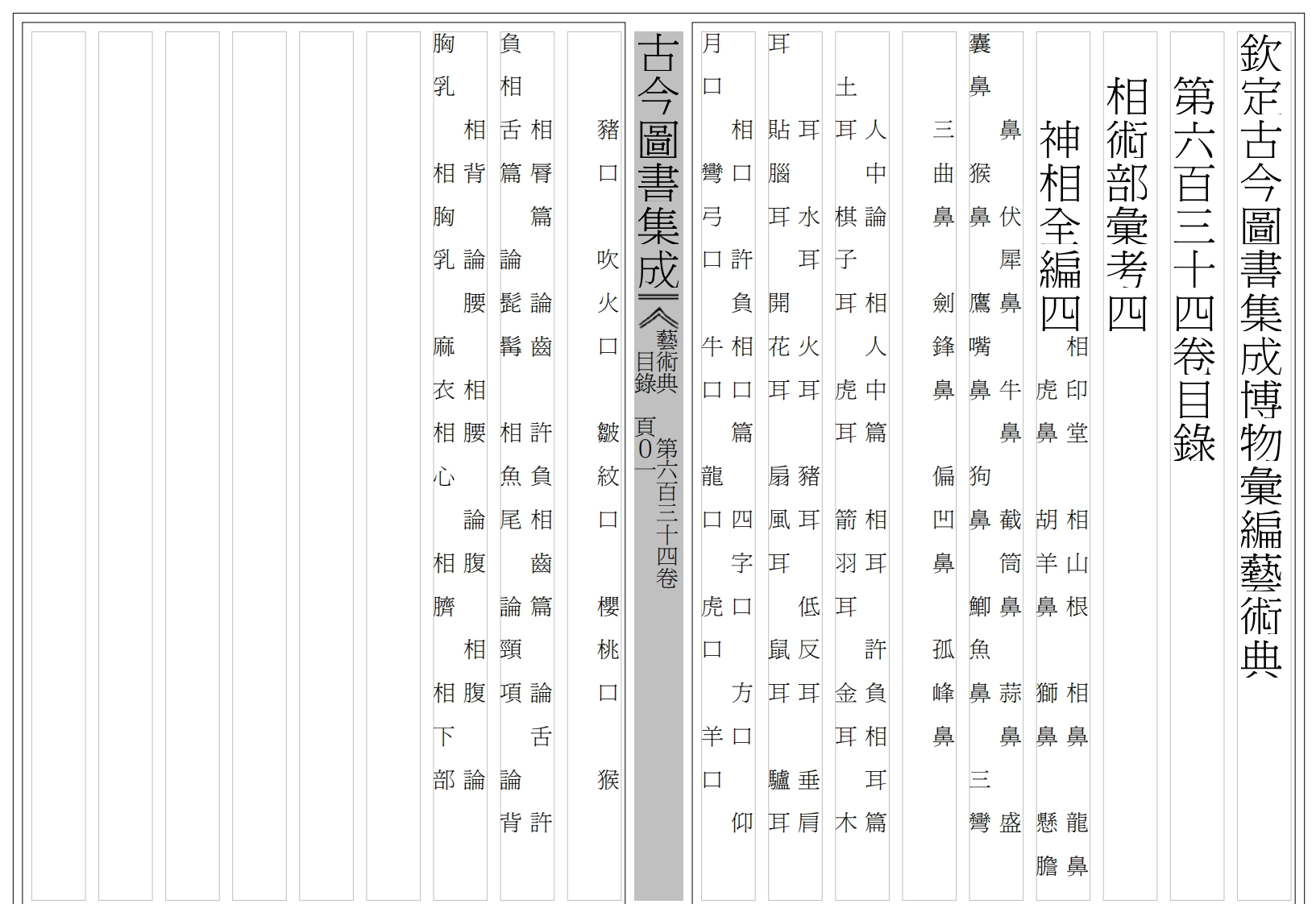Click the 孤峰鼻 entry
Screen dimensions: 1316x904
click(x=943, y=693)
